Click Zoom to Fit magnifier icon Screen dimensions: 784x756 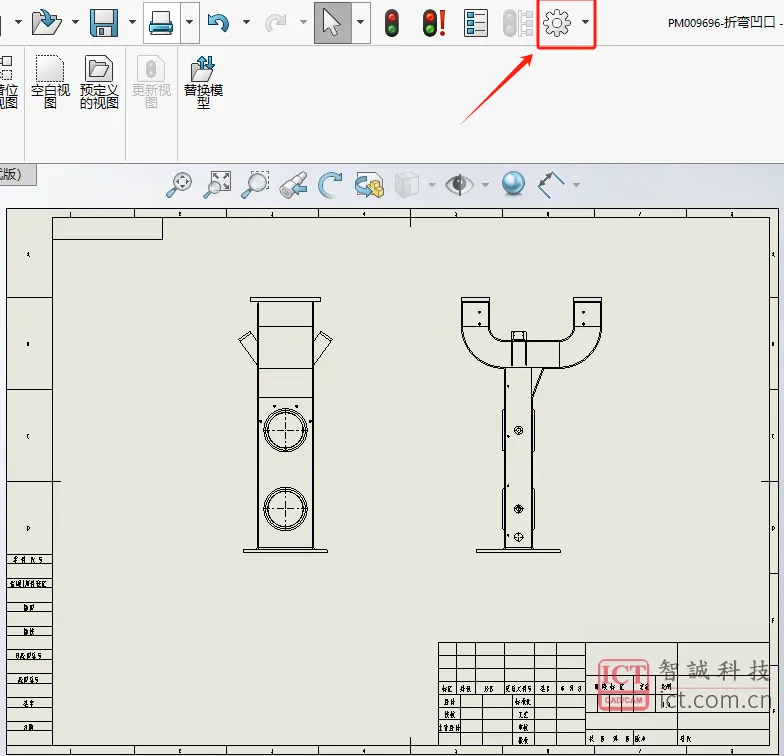coord(179,185)
